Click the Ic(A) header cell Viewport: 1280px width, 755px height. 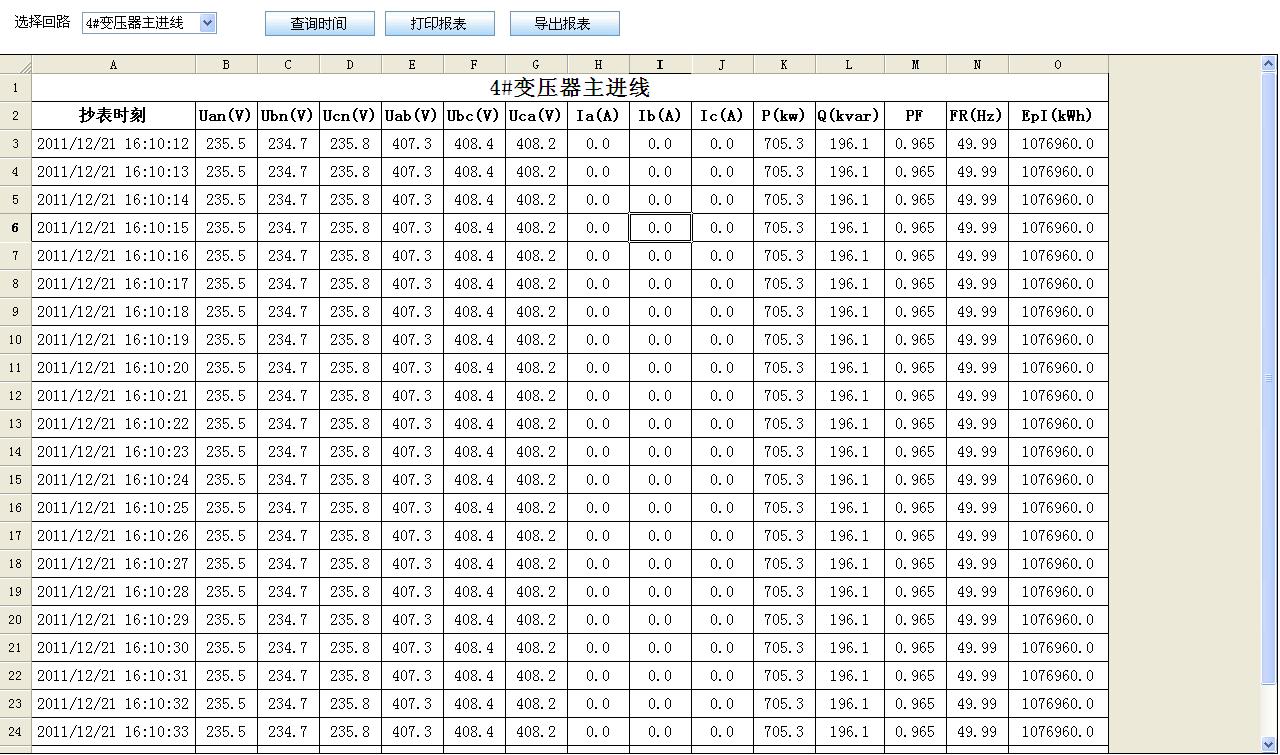(722, 116)
